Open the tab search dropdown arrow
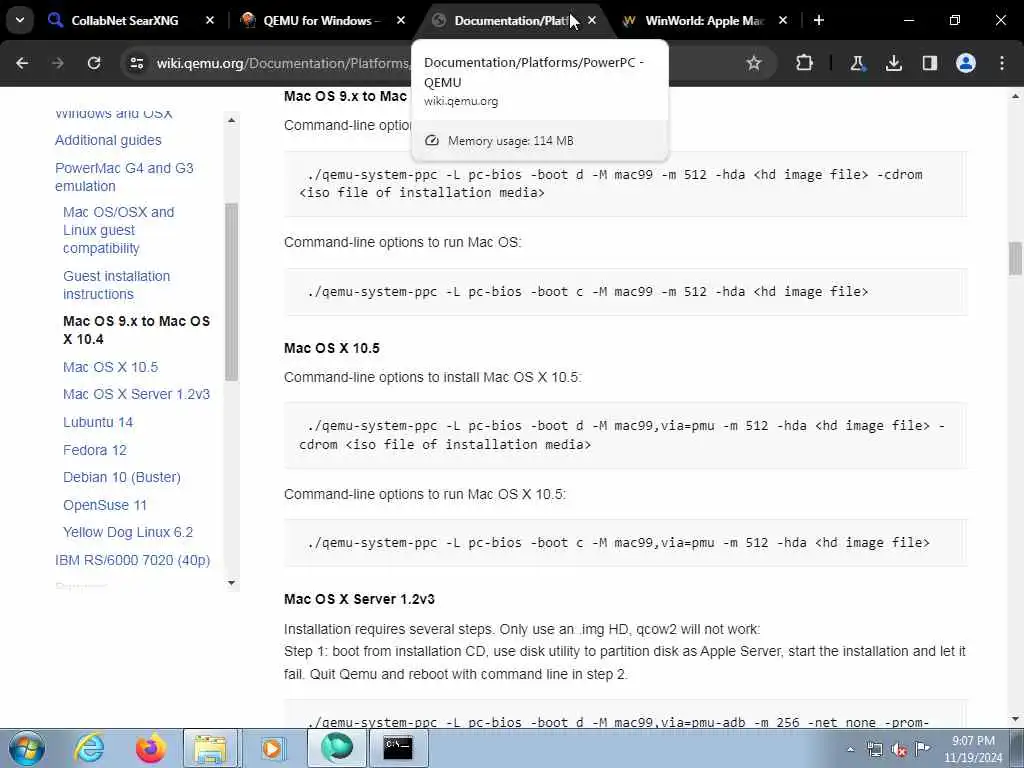 (x=20, y=20)
